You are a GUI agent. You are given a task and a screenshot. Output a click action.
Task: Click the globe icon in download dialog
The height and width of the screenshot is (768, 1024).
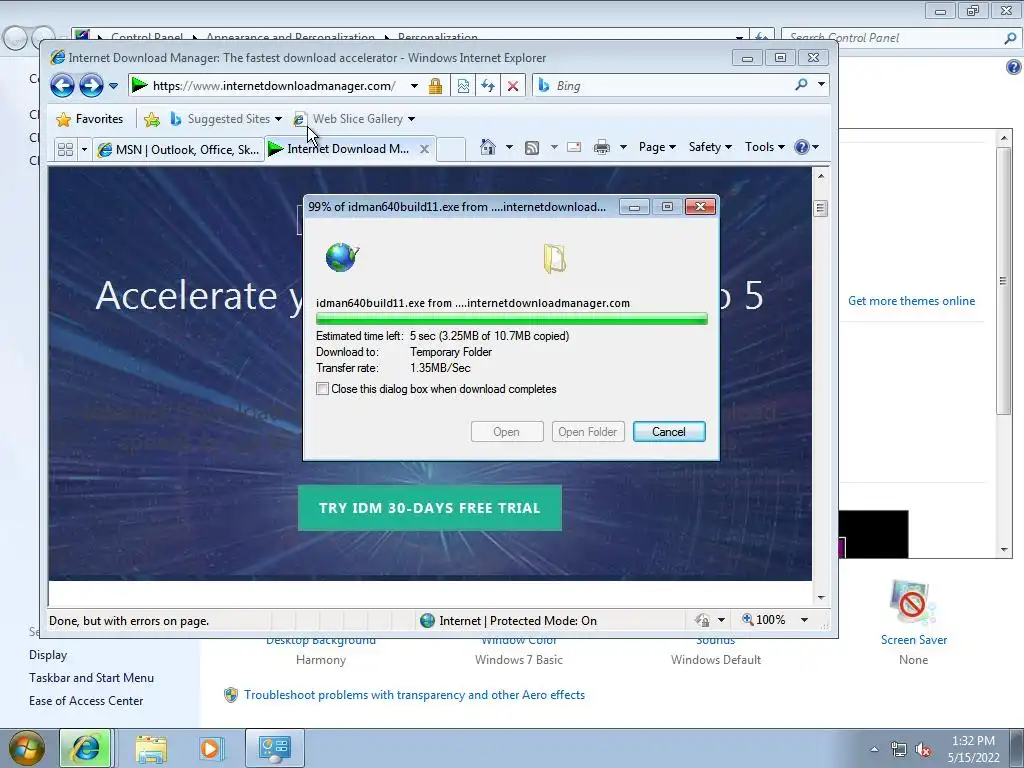pyautogui.click(x=342, y=257)
